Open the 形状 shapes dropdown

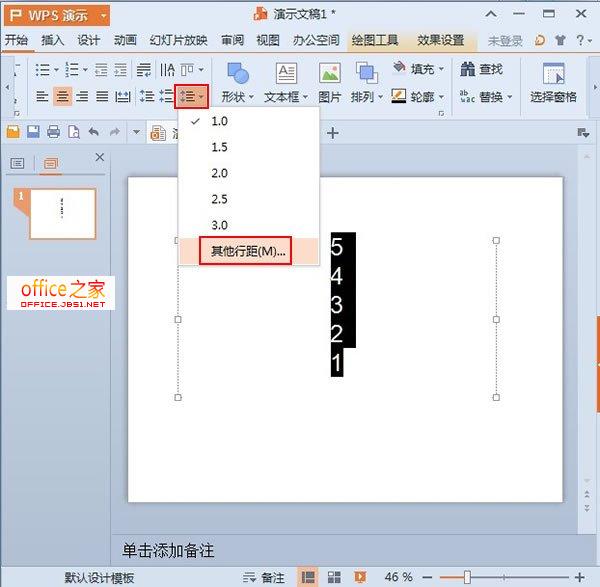pyautogui.click(x=238, y=82)
